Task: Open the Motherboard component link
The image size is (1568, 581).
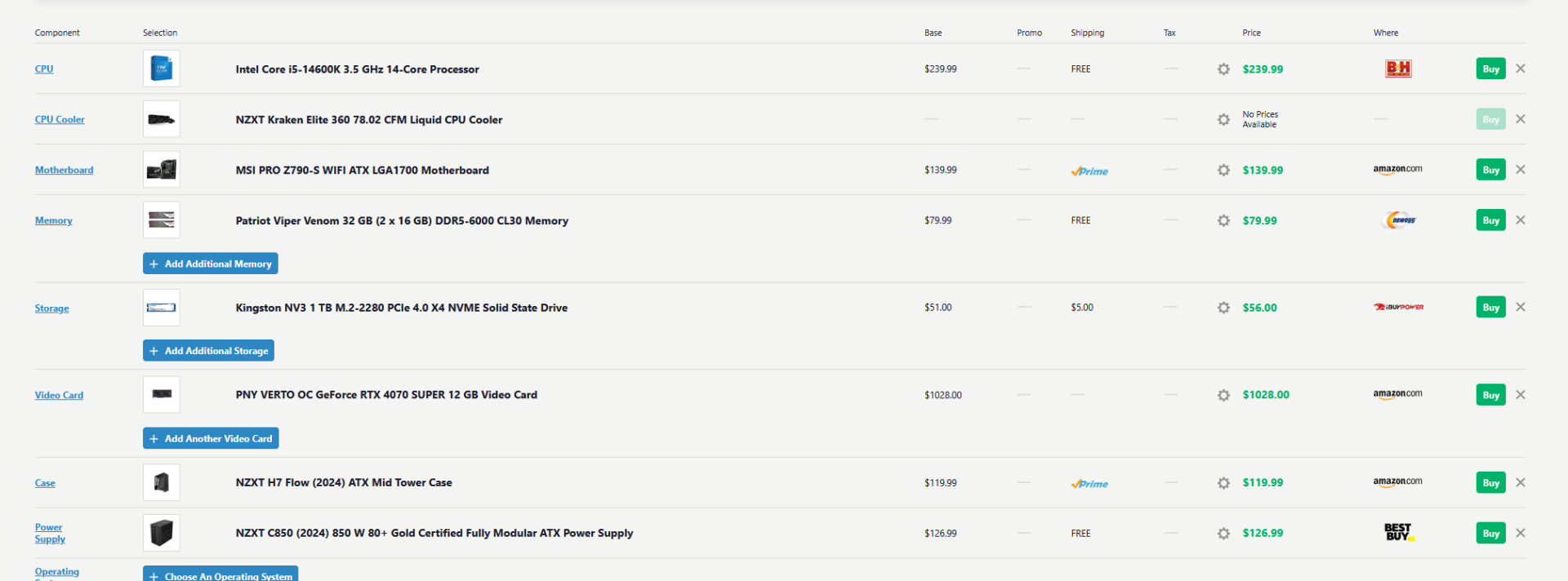Action: 64,170
